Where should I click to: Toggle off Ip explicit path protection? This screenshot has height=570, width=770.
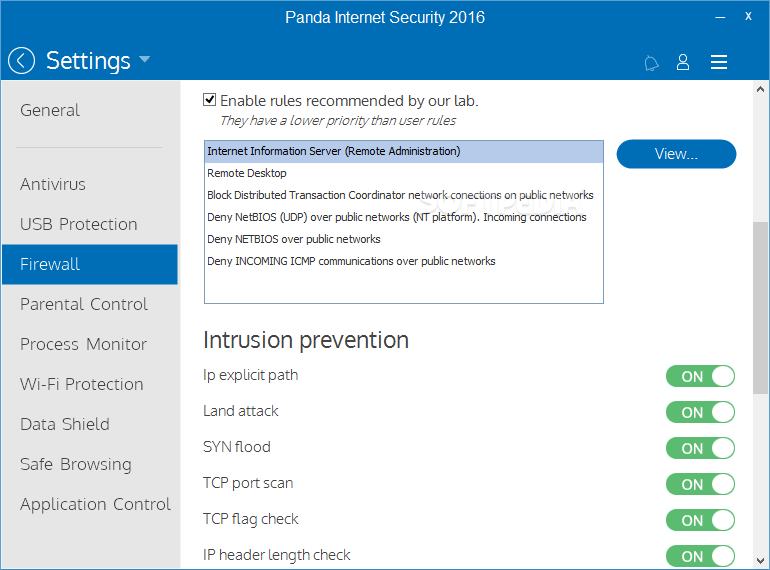700,377
